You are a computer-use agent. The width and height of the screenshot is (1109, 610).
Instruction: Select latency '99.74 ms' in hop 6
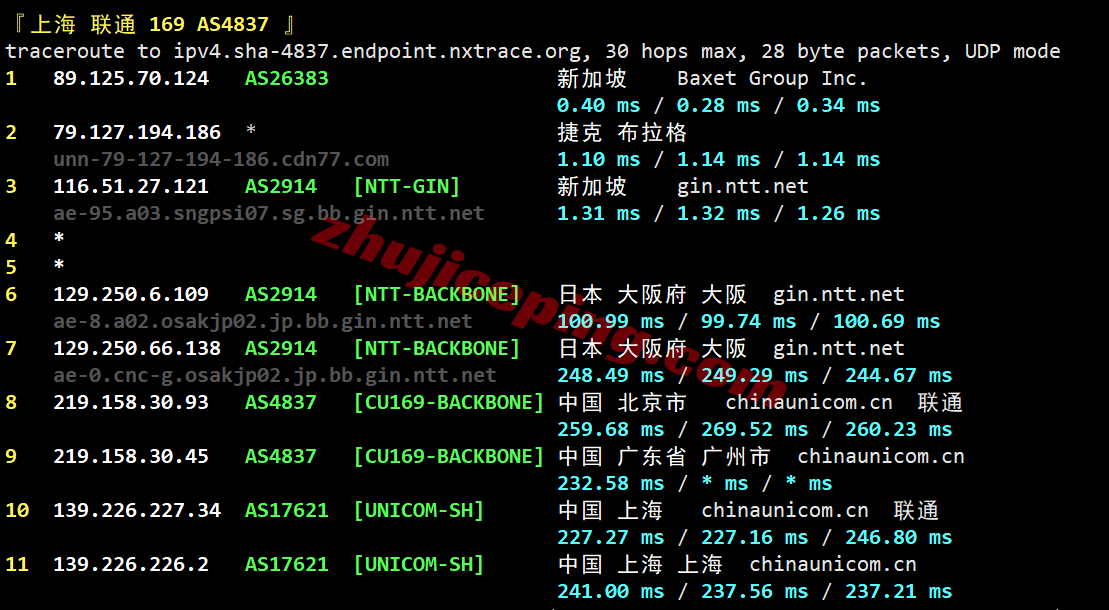tap(748, 321)
